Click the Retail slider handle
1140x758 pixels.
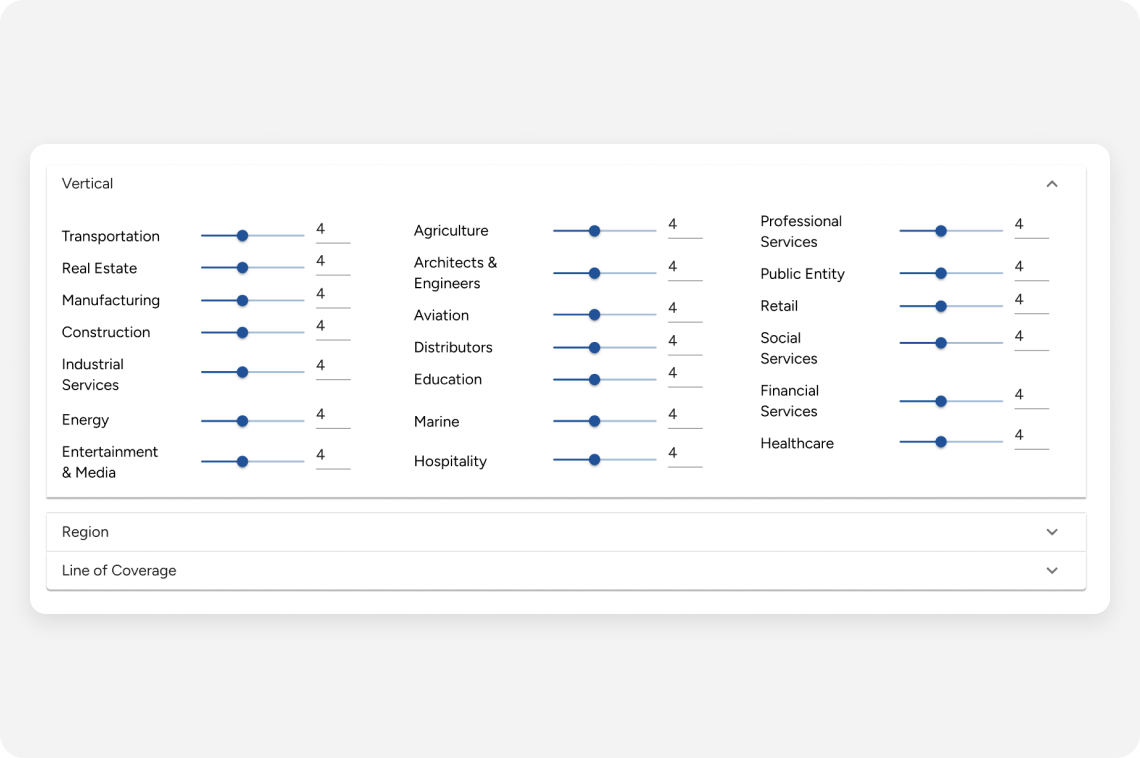[941, 306]
